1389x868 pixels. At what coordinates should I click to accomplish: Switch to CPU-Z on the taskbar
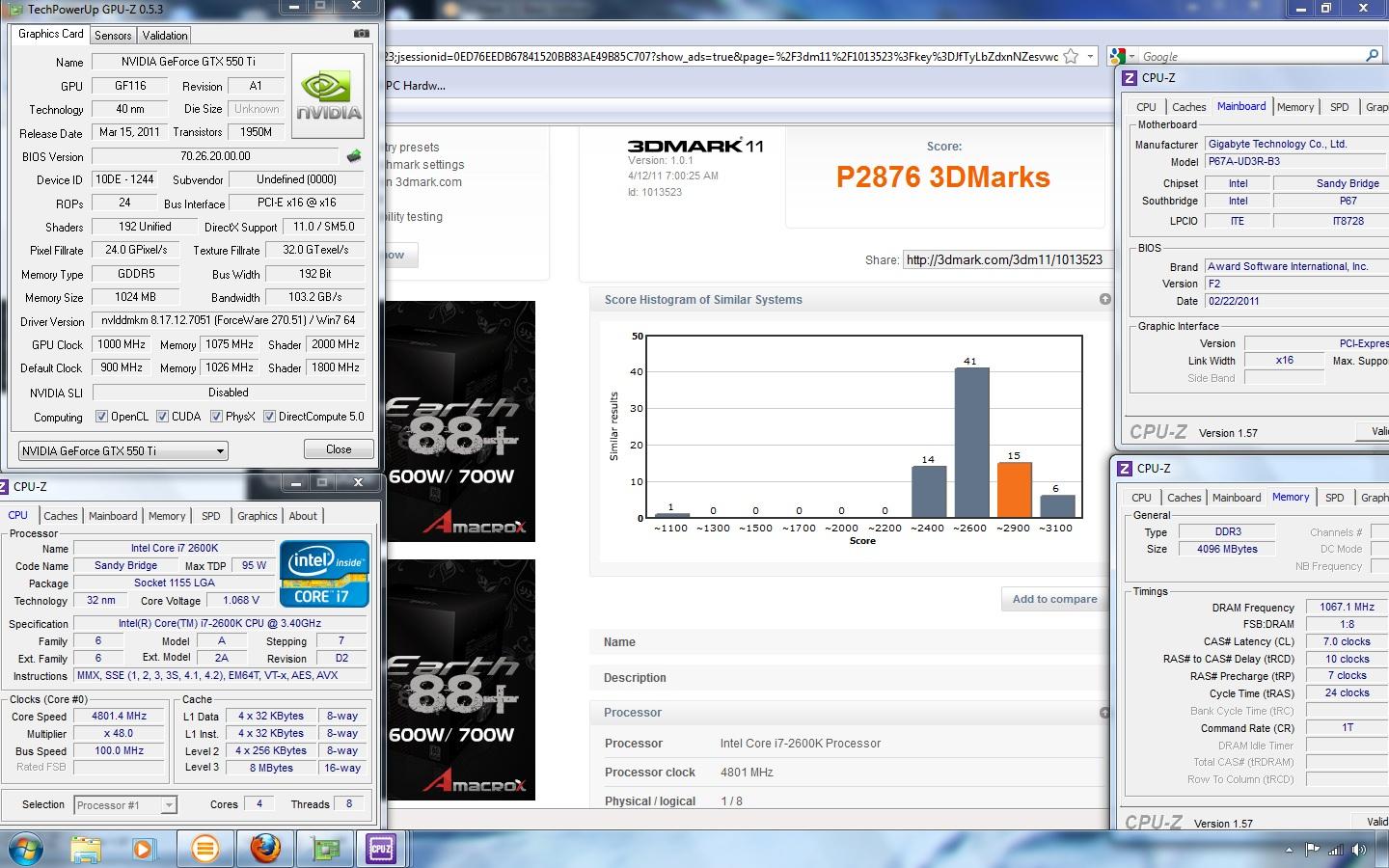click(x=381, y=849)
